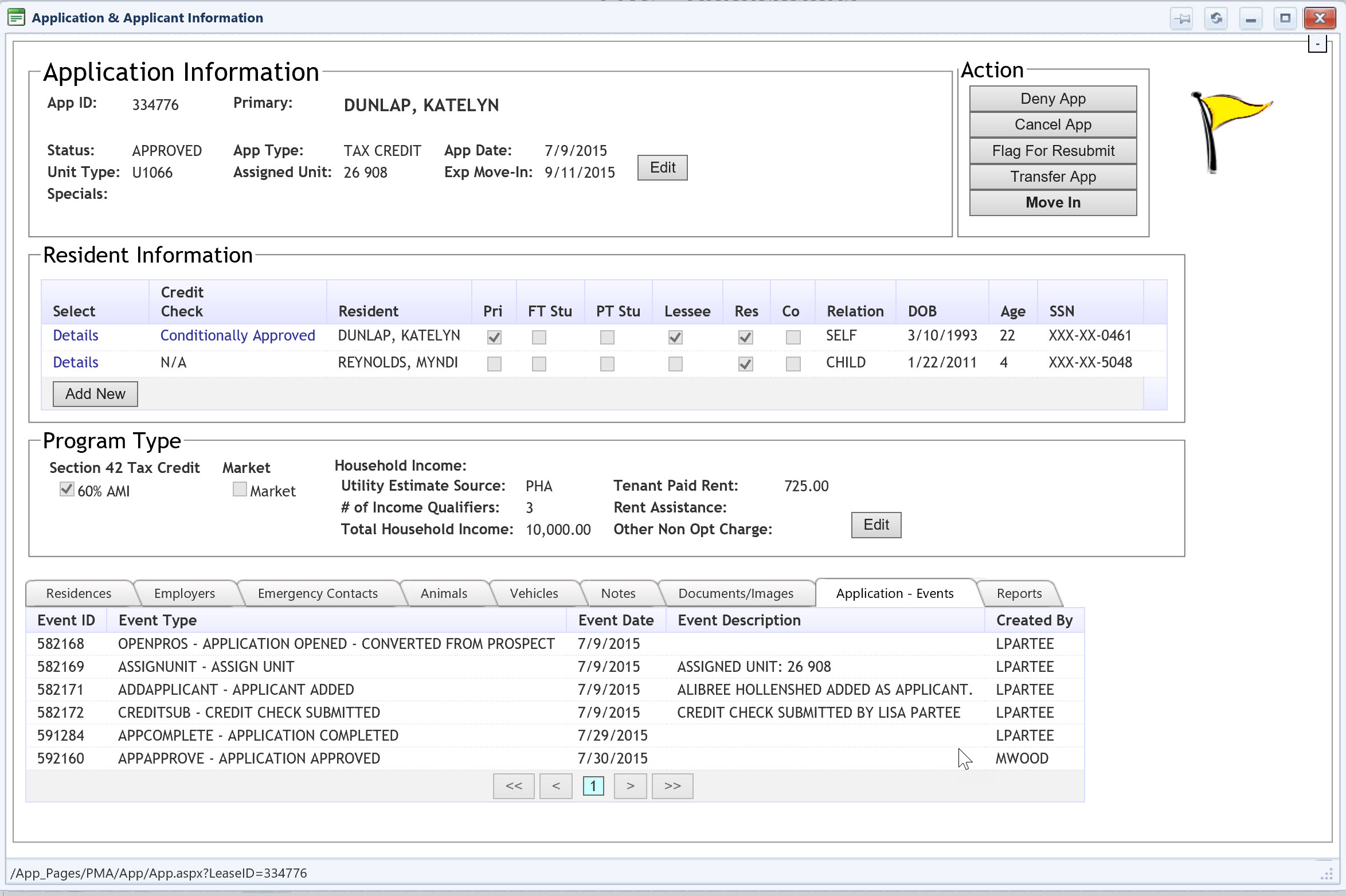1346x896 pixels.
Task: Check Lessee box for Reynolds, Myndi
Action: (675, 364)
